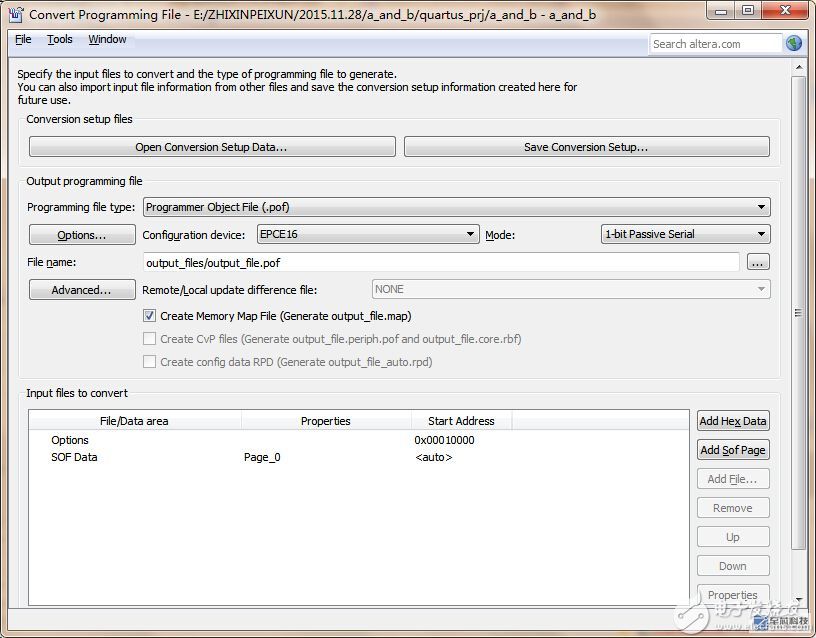The width and height of the screenshot is (816, 638).
Task: Click Add Hex Data button
Action: click(x=732, y=421)
